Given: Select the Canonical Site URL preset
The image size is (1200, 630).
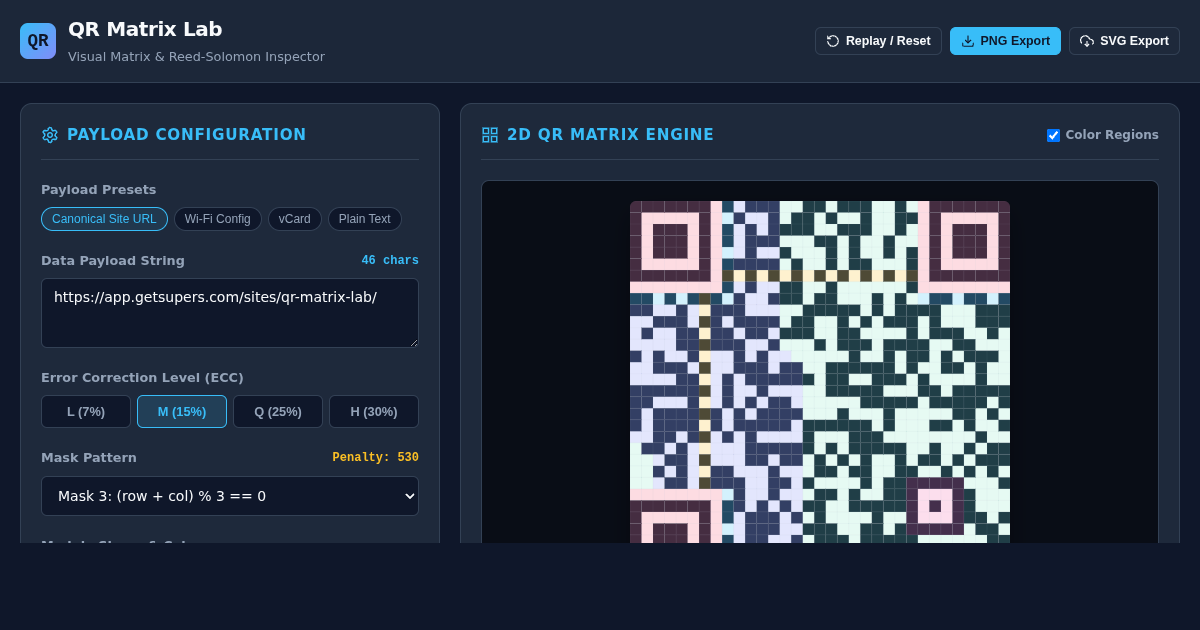Looking at the screenshot, I should (104, 219).
